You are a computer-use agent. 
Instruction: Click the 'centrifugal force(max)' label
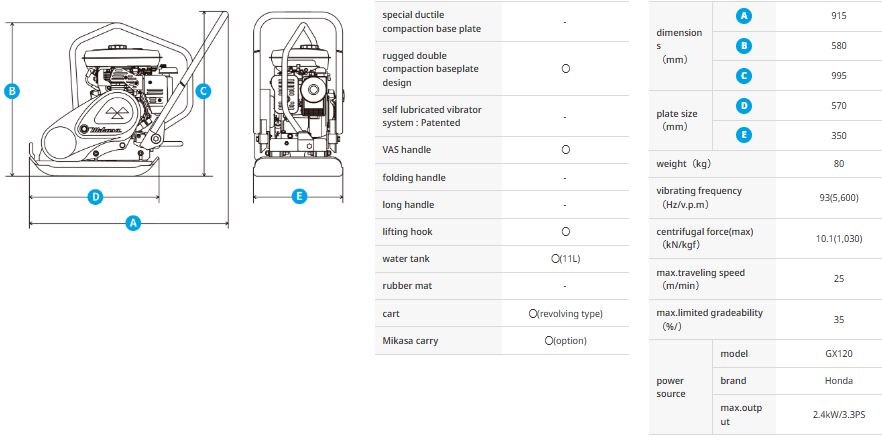[x=705, y=232]
